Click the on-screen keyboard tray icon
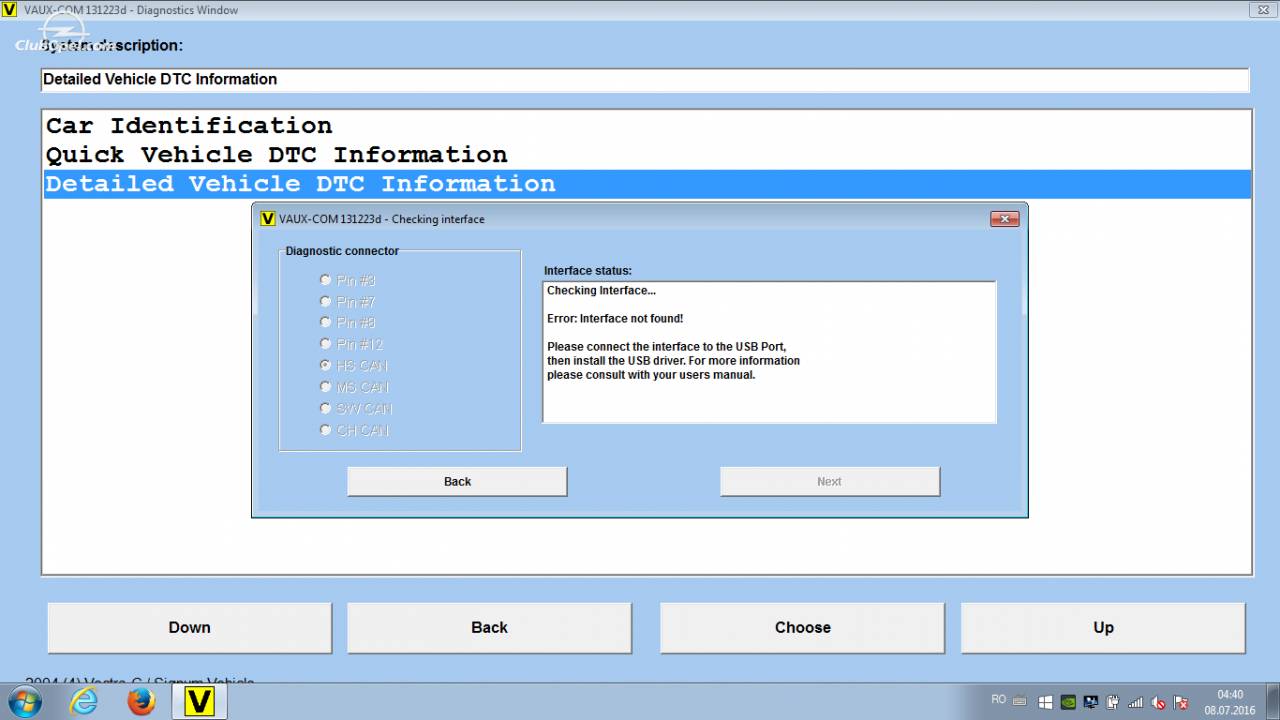The image size is (1280, 720). pyautogui.click(x=1020, y=702)
